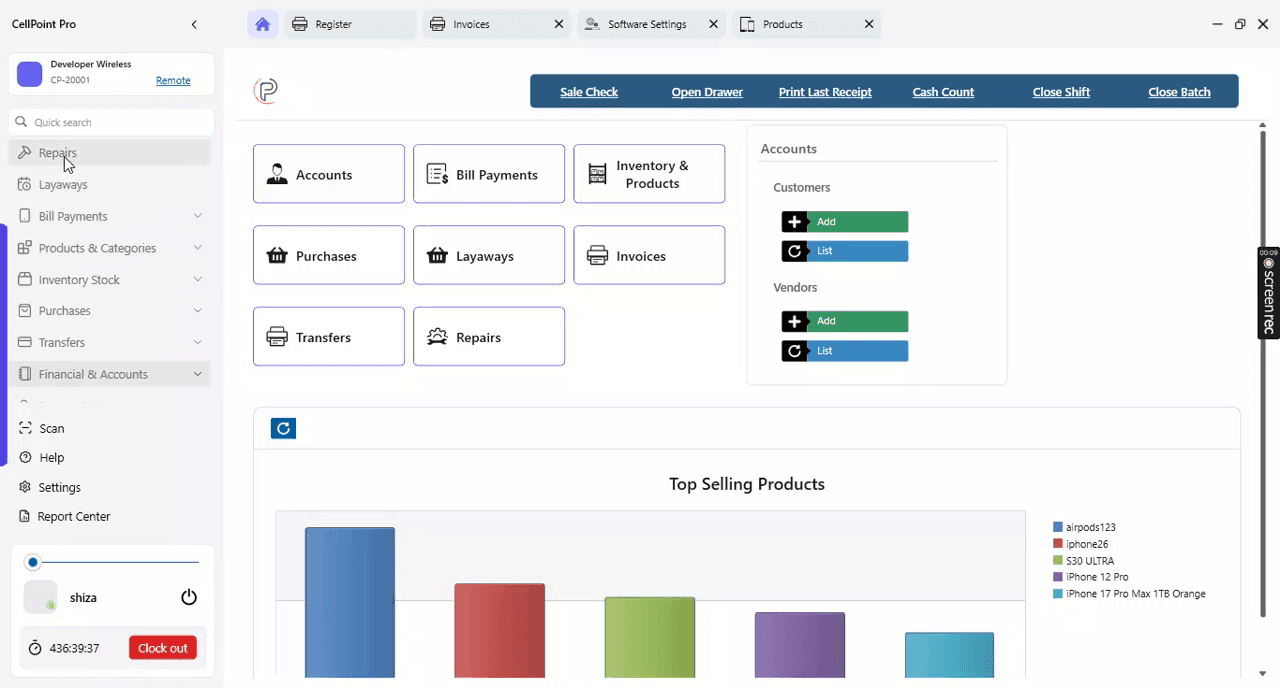Click the Layaways sidebar icon
Screen dimensions: 1280x688
click(x=24, y=184)
